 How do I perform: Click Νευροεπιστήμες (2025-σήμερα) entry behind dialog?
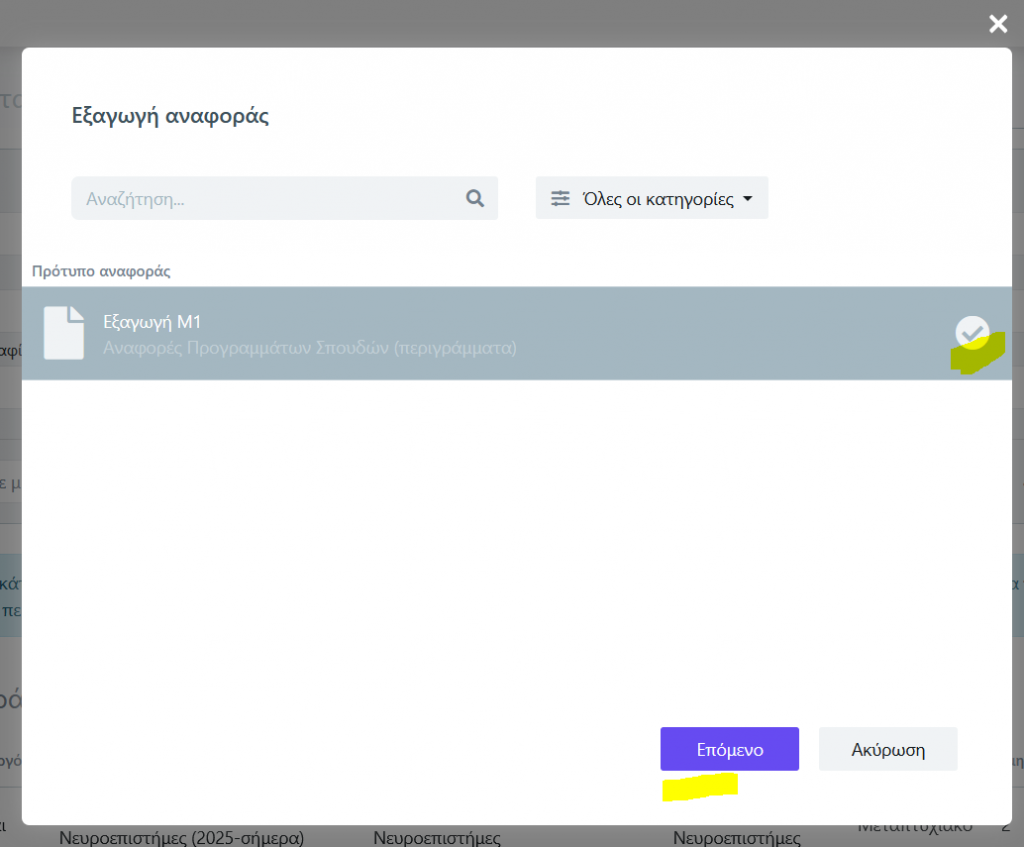tap(181, 837)
